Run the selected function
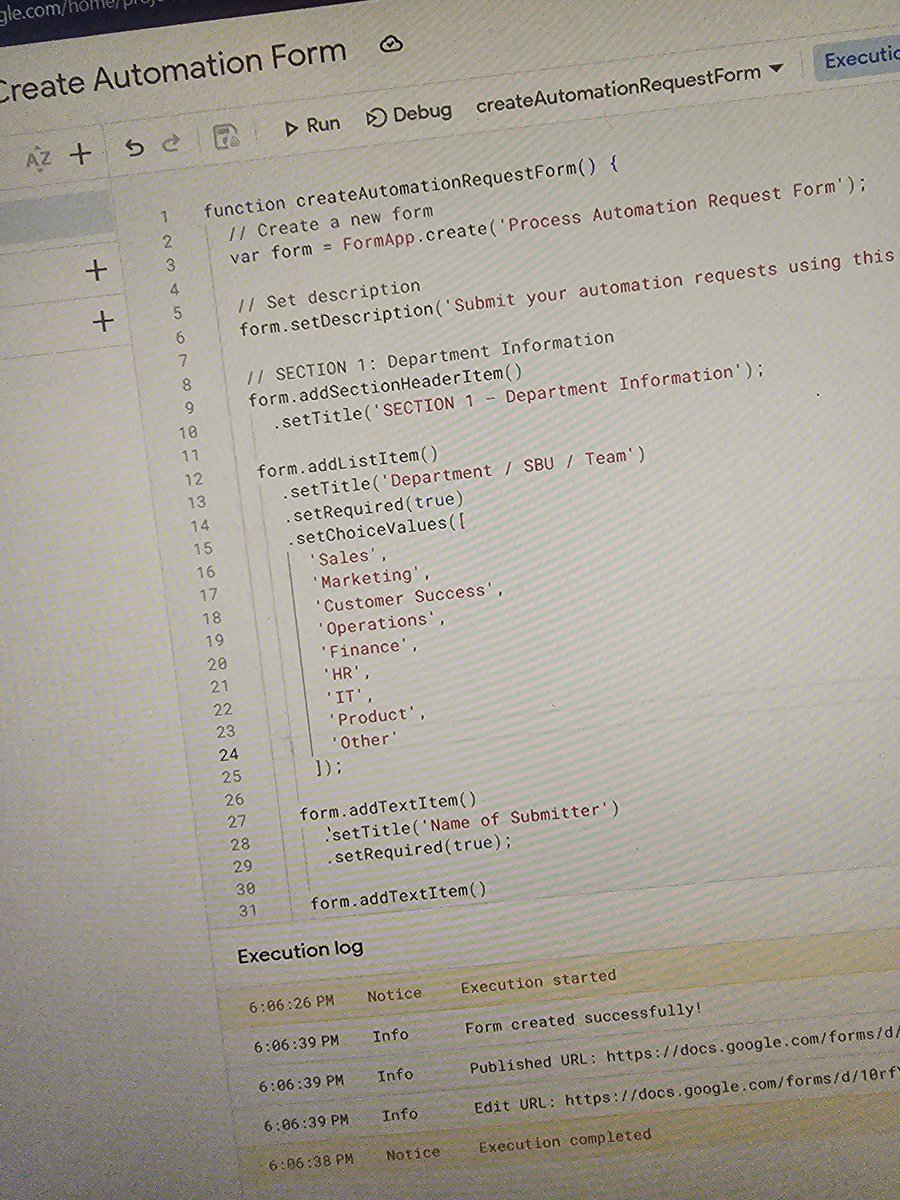 click(x=312, y=126)
